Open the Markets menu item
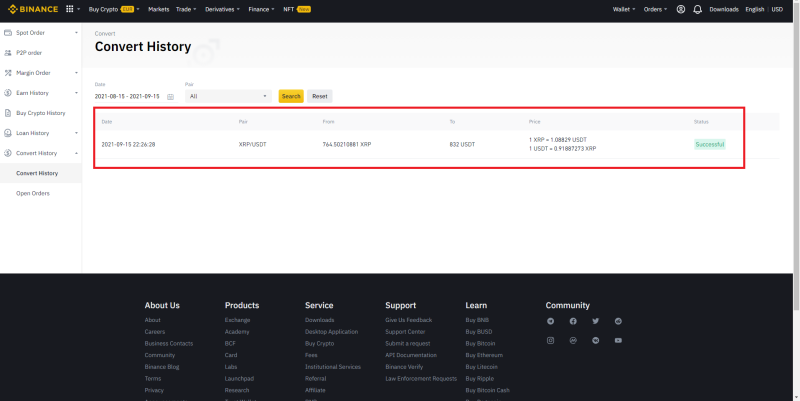This screenshot has width=800, height=401. 159,9
